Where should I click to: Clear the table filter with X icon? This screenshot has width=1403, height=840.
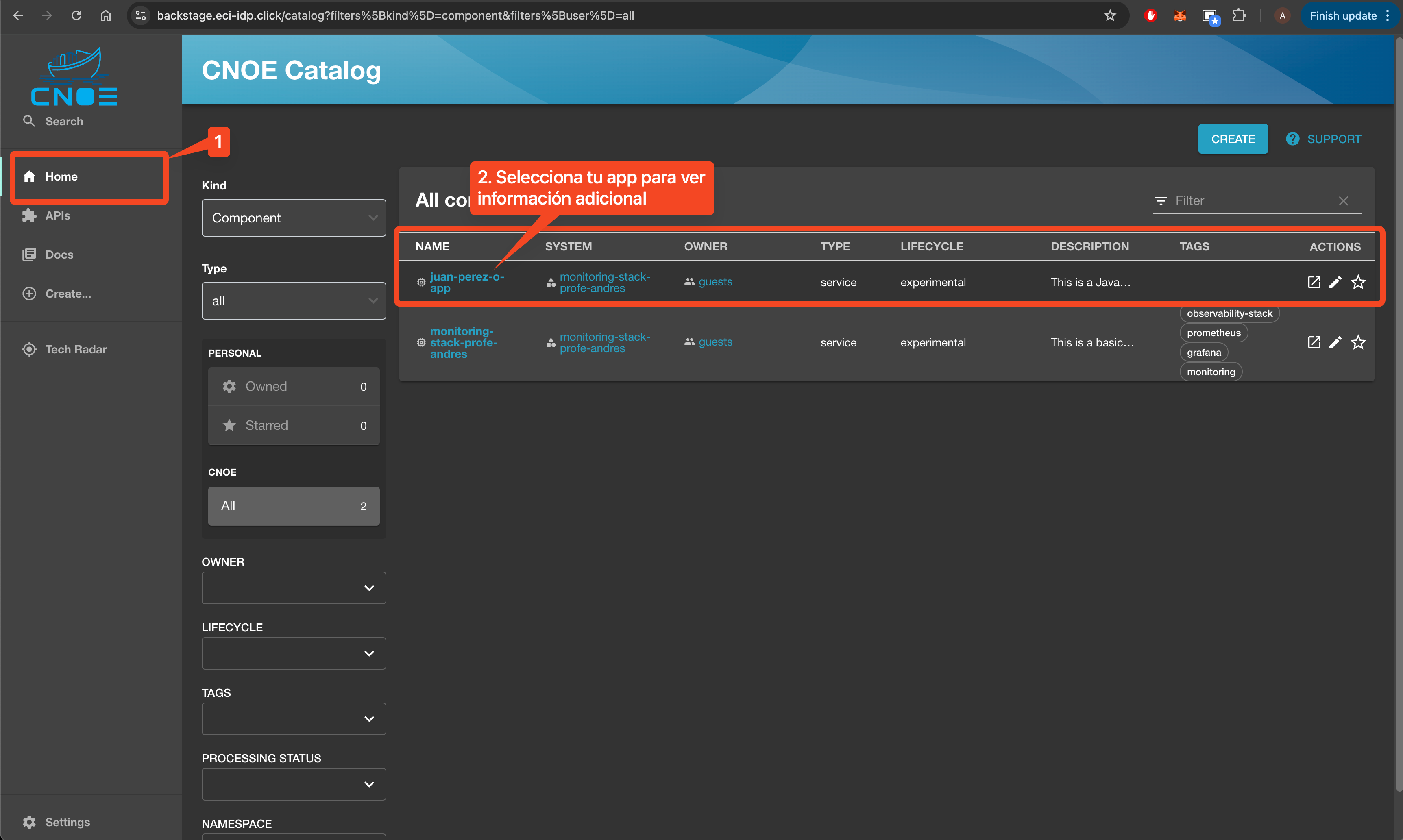pyautogui.click(x=1343, y=201)
